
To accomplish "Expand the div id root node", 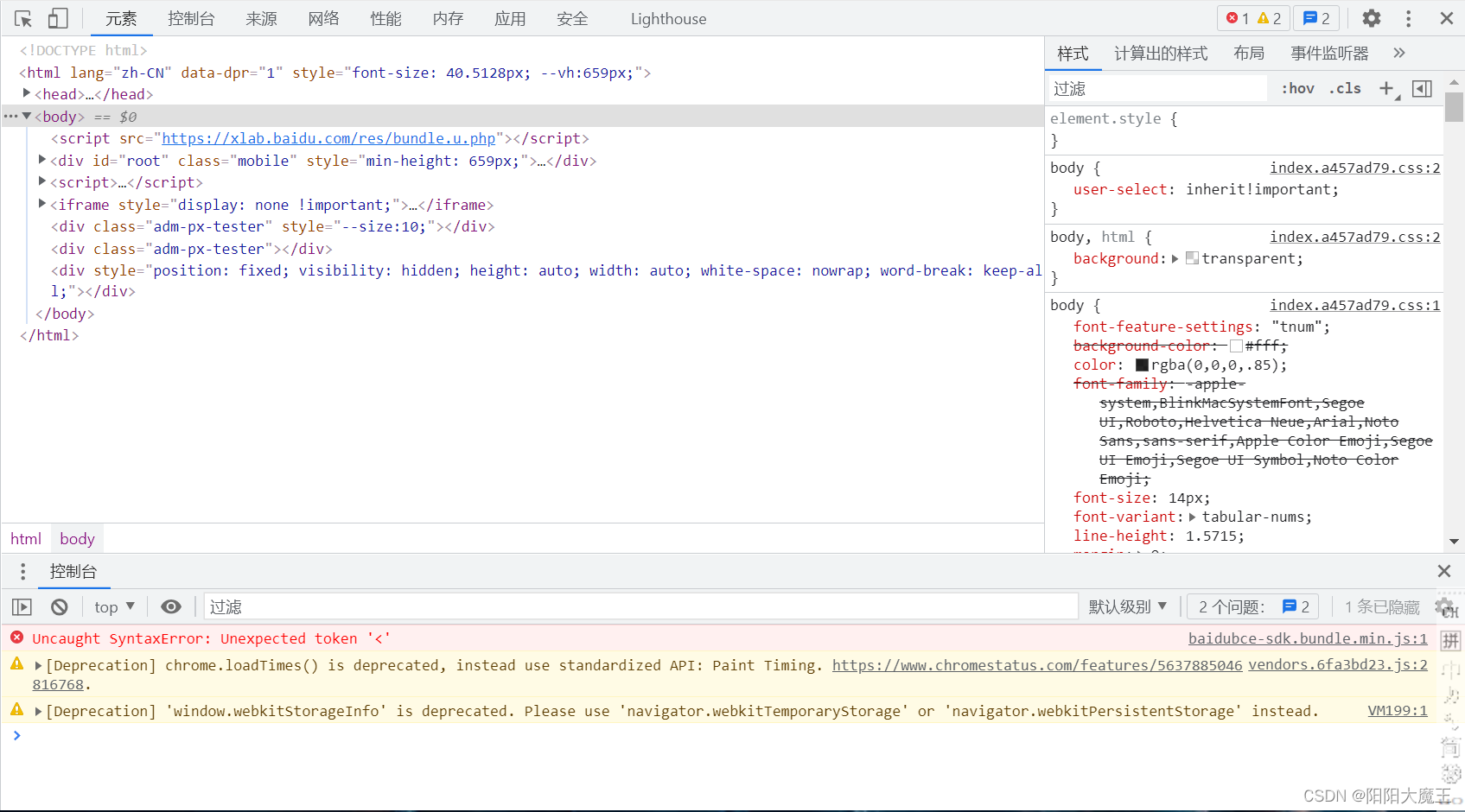I will pyautogui.click(x=42, y=160).
